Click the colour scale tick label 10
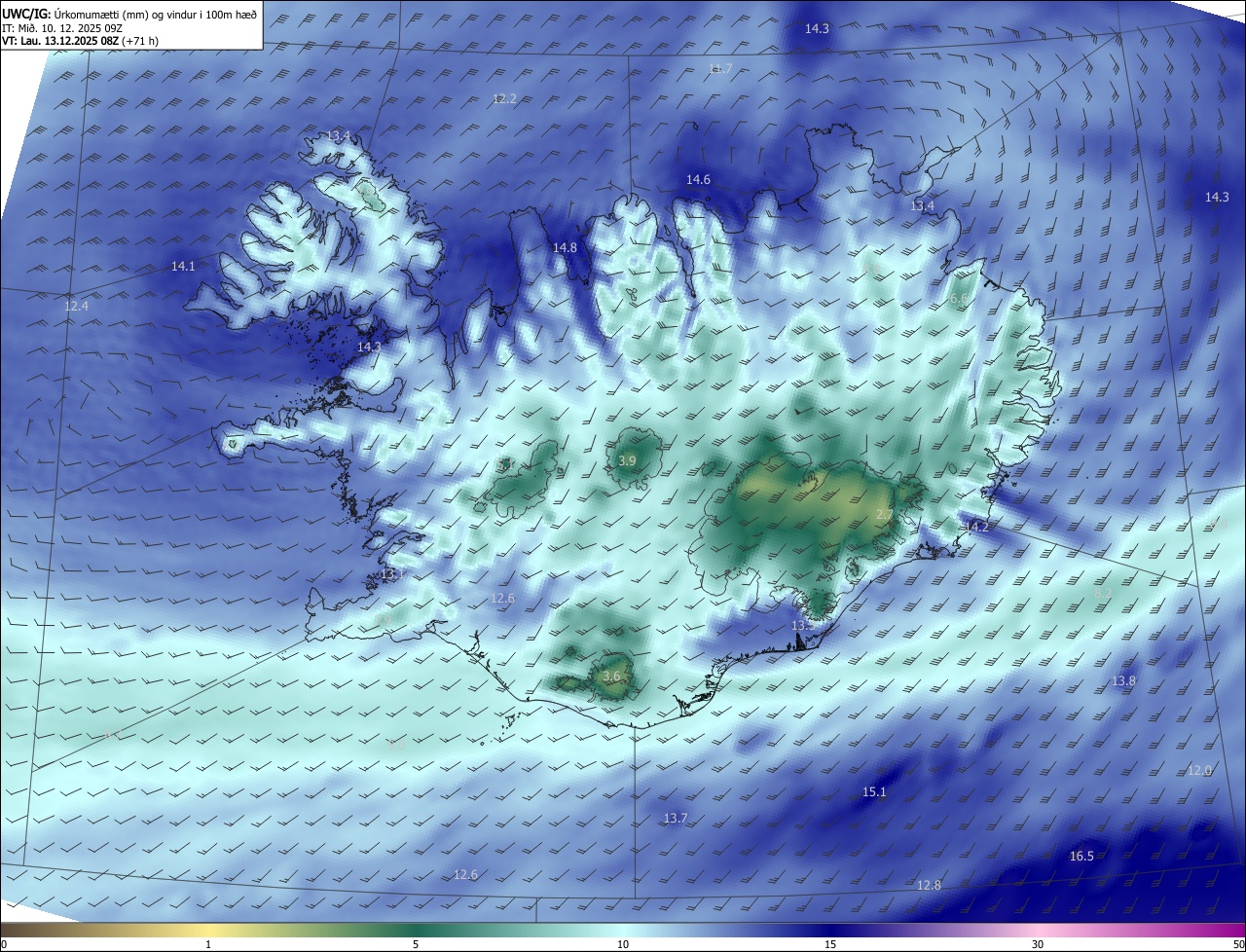The image size is (1246, 952). pos(623,944)
